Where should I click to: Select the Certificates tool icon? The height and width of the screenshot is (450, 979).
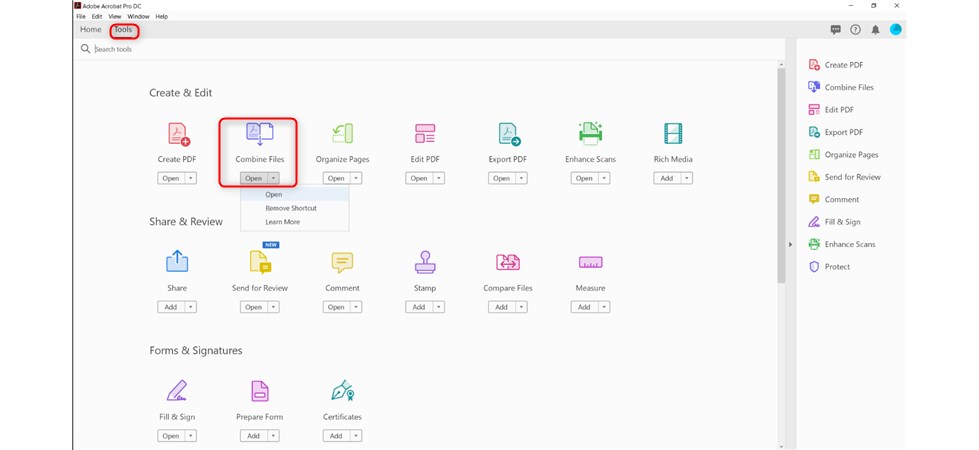pyautogui.click(x=342, y=391)
